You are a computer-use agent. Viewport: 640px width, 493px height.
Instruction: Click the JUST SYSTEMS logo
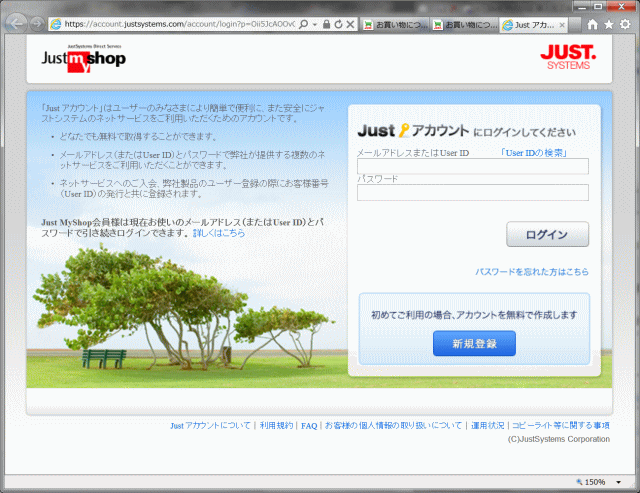(568, 57)
